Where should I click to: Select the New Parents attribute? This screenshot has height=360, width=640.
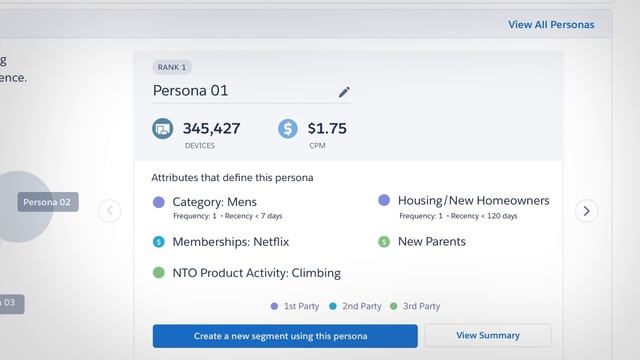432,242
